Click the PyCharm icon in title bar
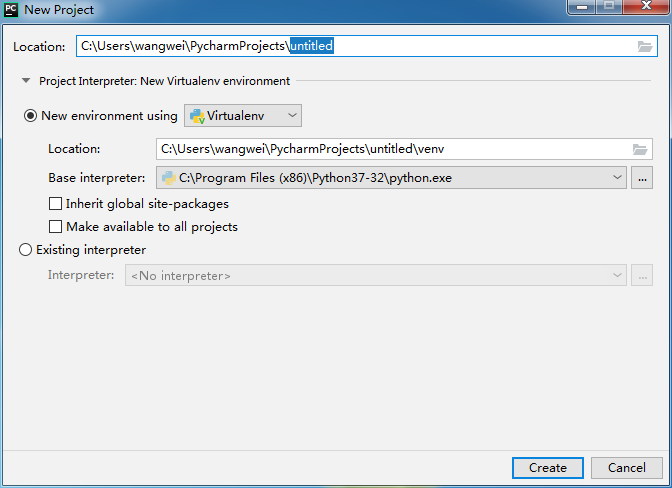Viewport: 672px width, 488px height. 10,9
